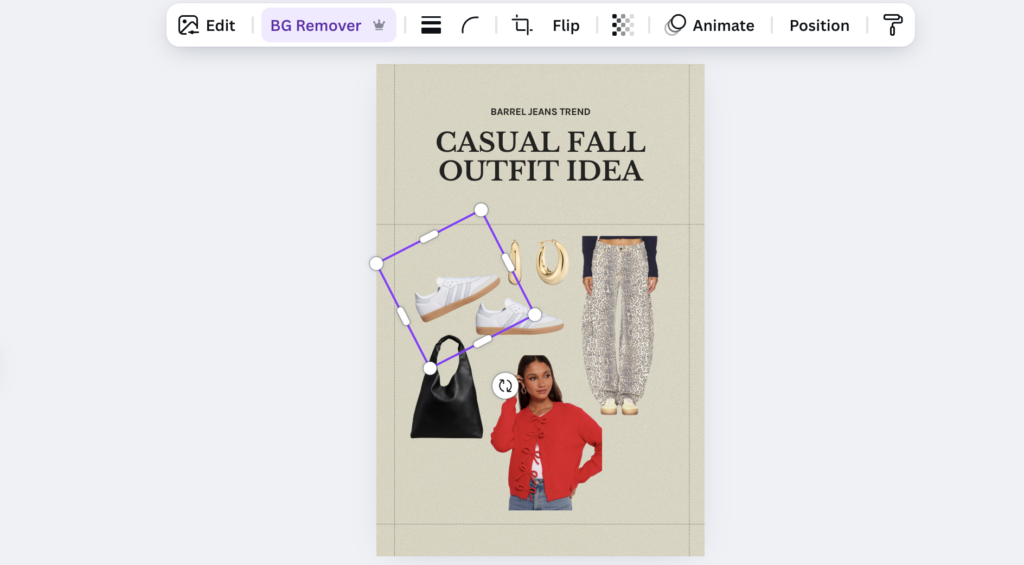Click the BG Remover button
The image size is (1024, 565).
328,25
